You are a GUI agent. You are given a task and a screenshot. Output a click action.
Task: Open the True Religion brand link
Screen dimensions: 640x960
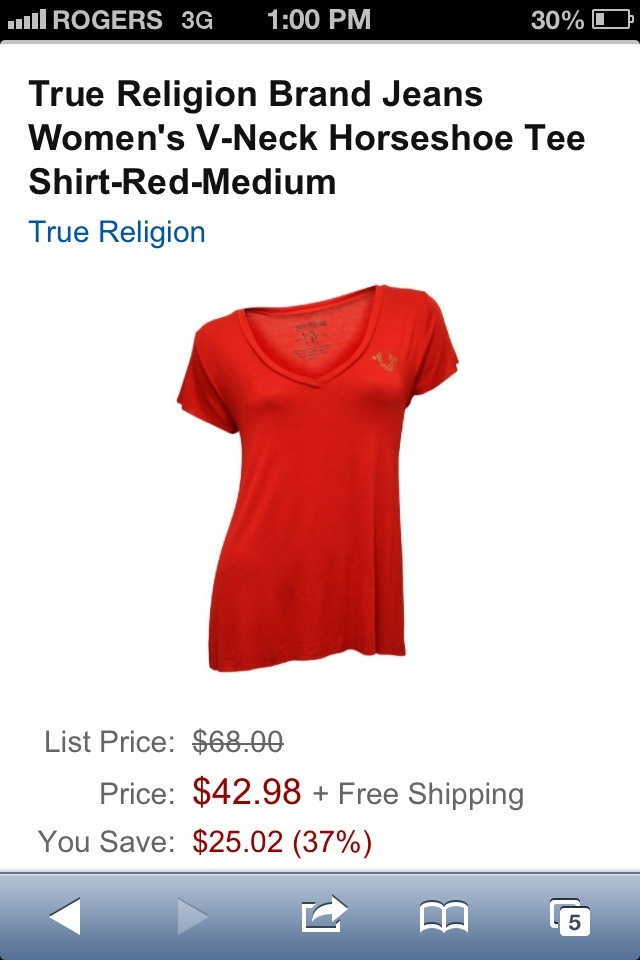[x=117, y=232]
